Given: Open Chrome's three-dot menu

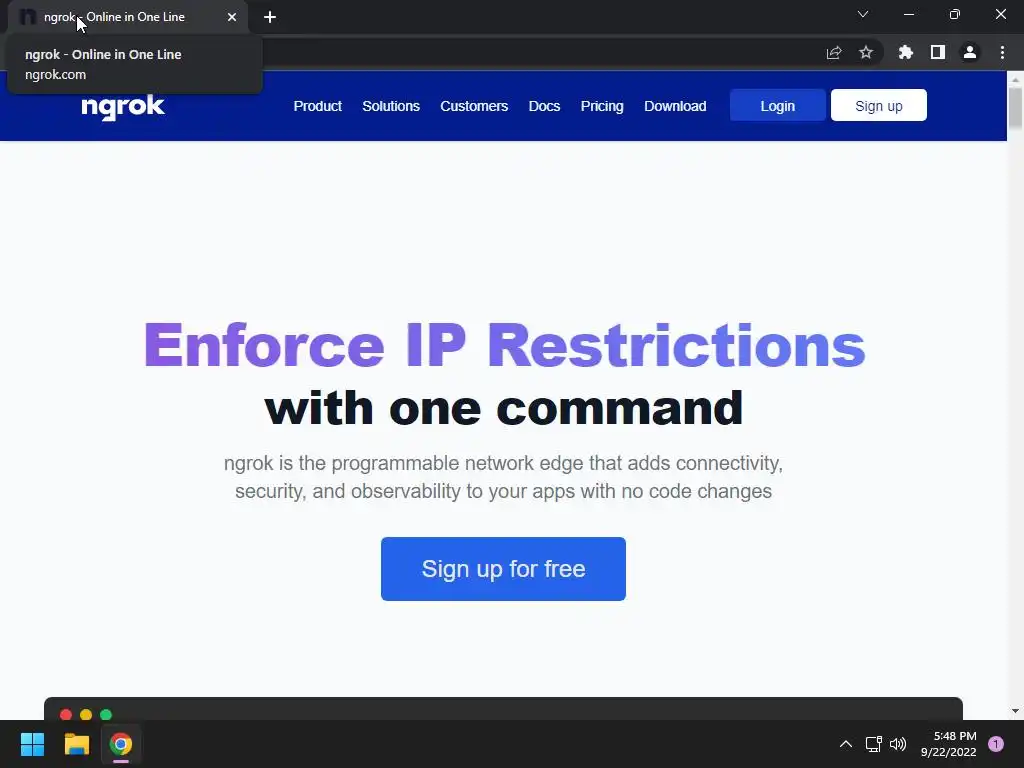Looking at the screenshot, I should click(x=1002, y=52).
